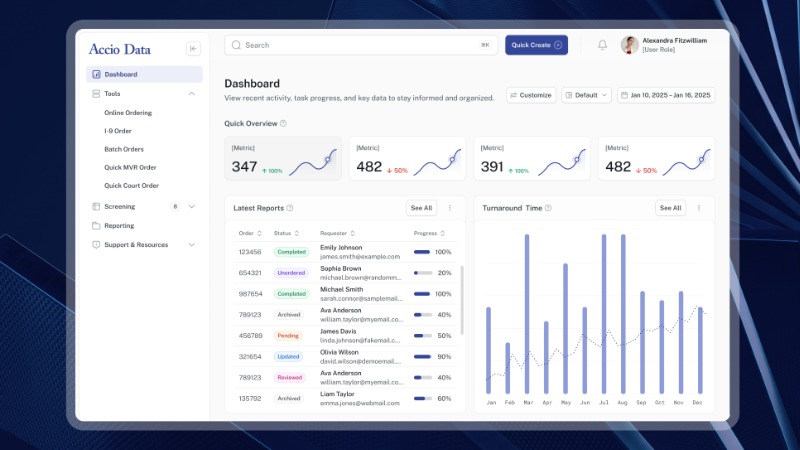The width and height of the screenshot is (800, 450).
Task: Click the Reporting folder icon
Action: pyautogui.click(x=96, y=226)
